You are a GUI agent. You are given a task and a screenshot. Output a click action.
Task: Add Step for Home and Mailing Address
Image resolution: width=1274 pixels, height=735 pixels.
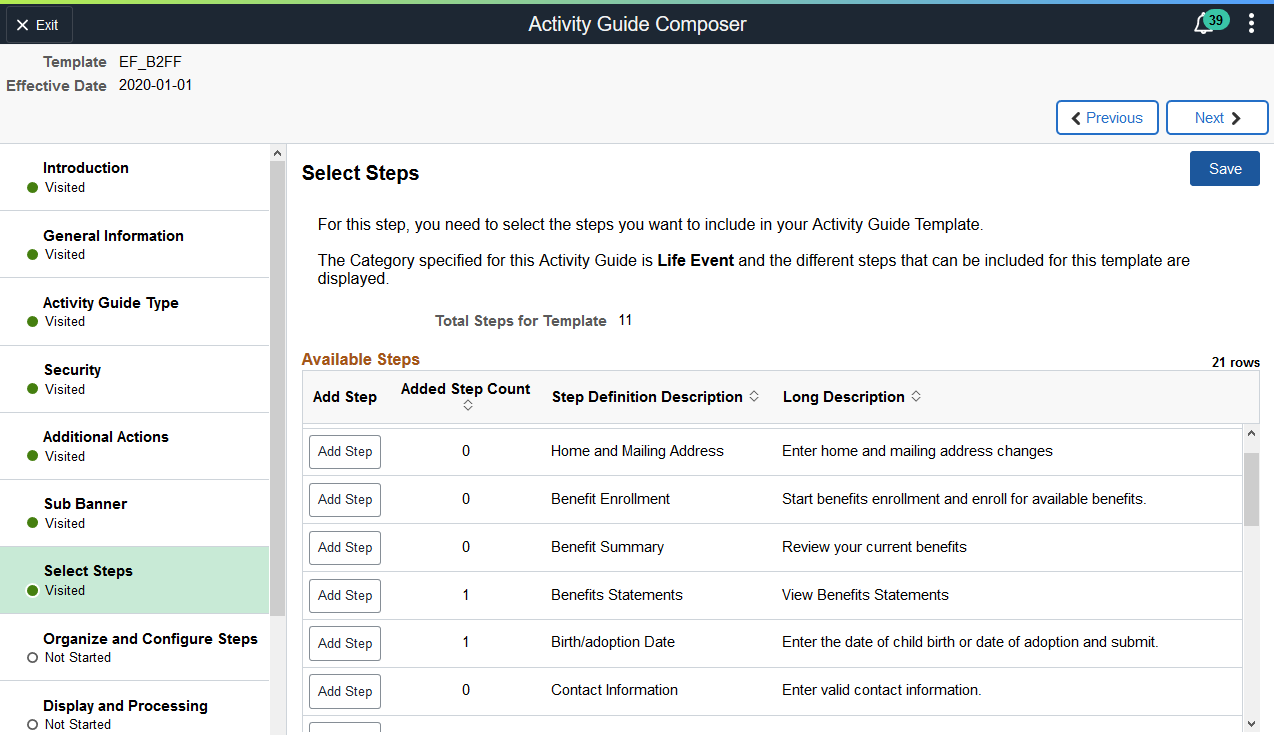click(345, 451)
